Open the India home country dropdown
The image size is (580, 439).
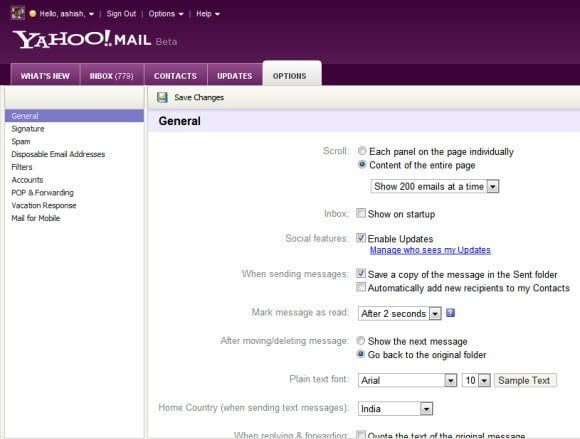coord(395,409)
